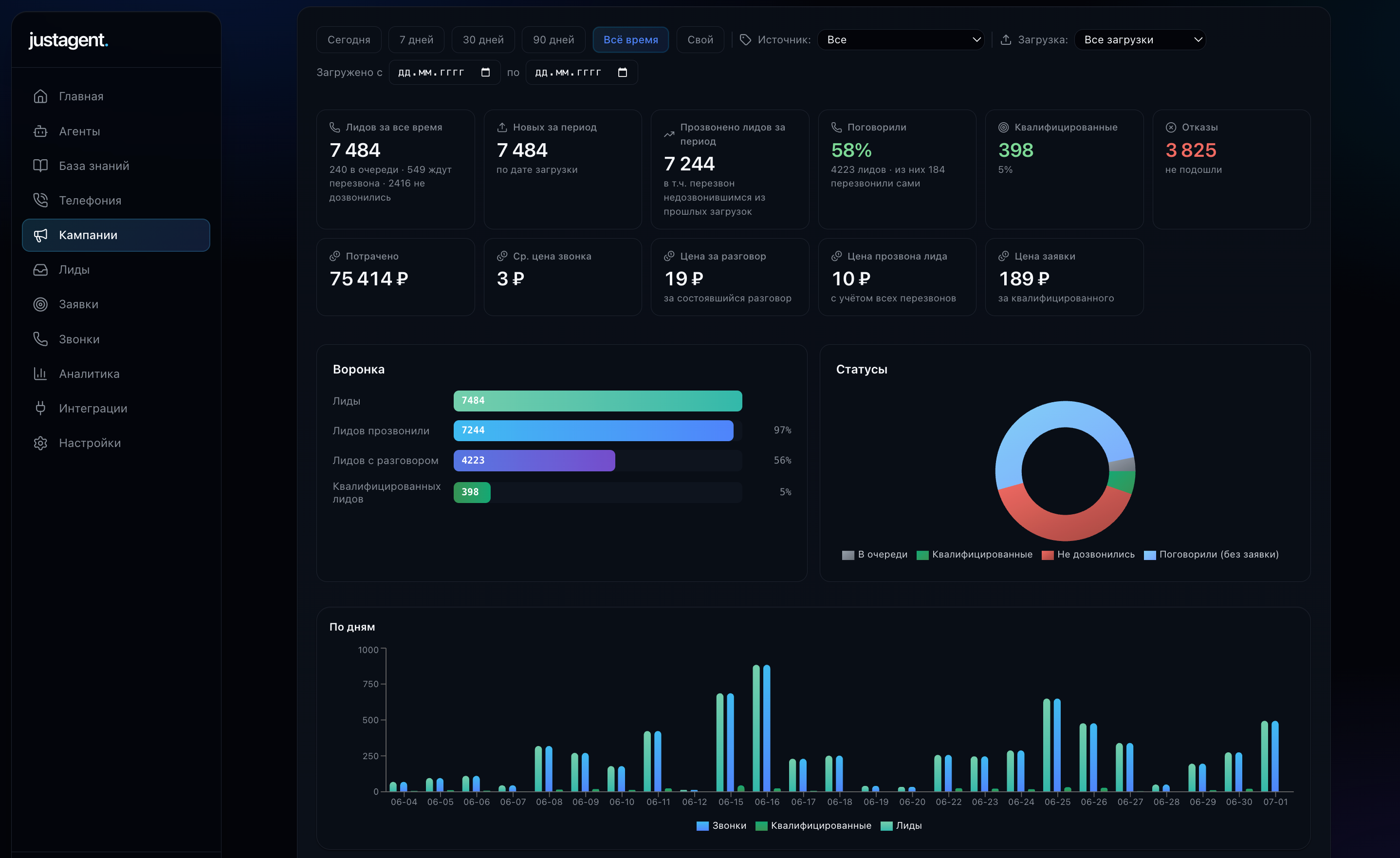Select the 30 дней period tab

tap(483, 40)
